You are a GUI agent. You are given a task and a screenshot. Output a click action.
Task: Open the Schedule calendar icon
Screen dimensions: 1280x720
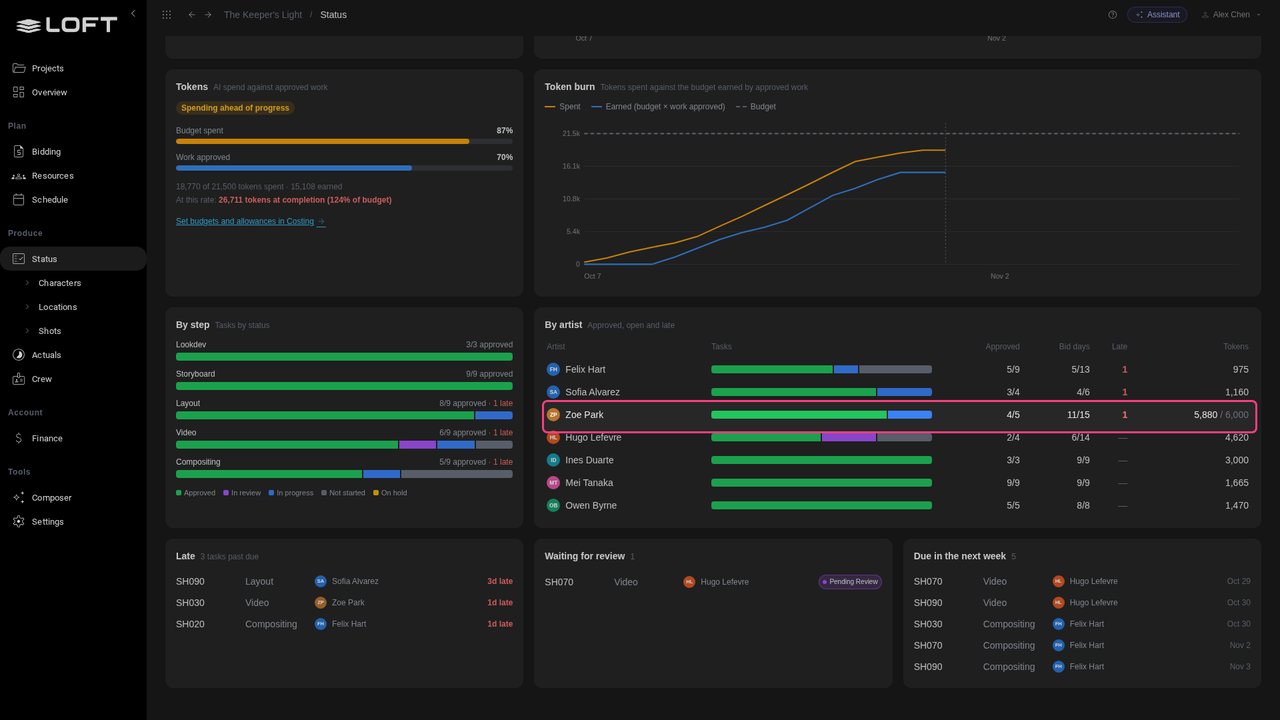(x=18, y=200)
